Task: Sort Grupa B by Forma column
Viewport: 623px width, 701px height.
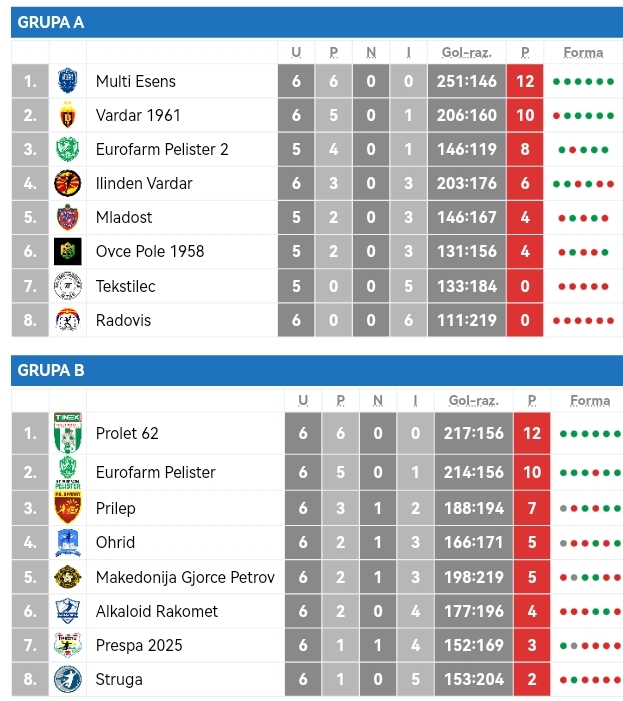Action: [x=589, y=400]
